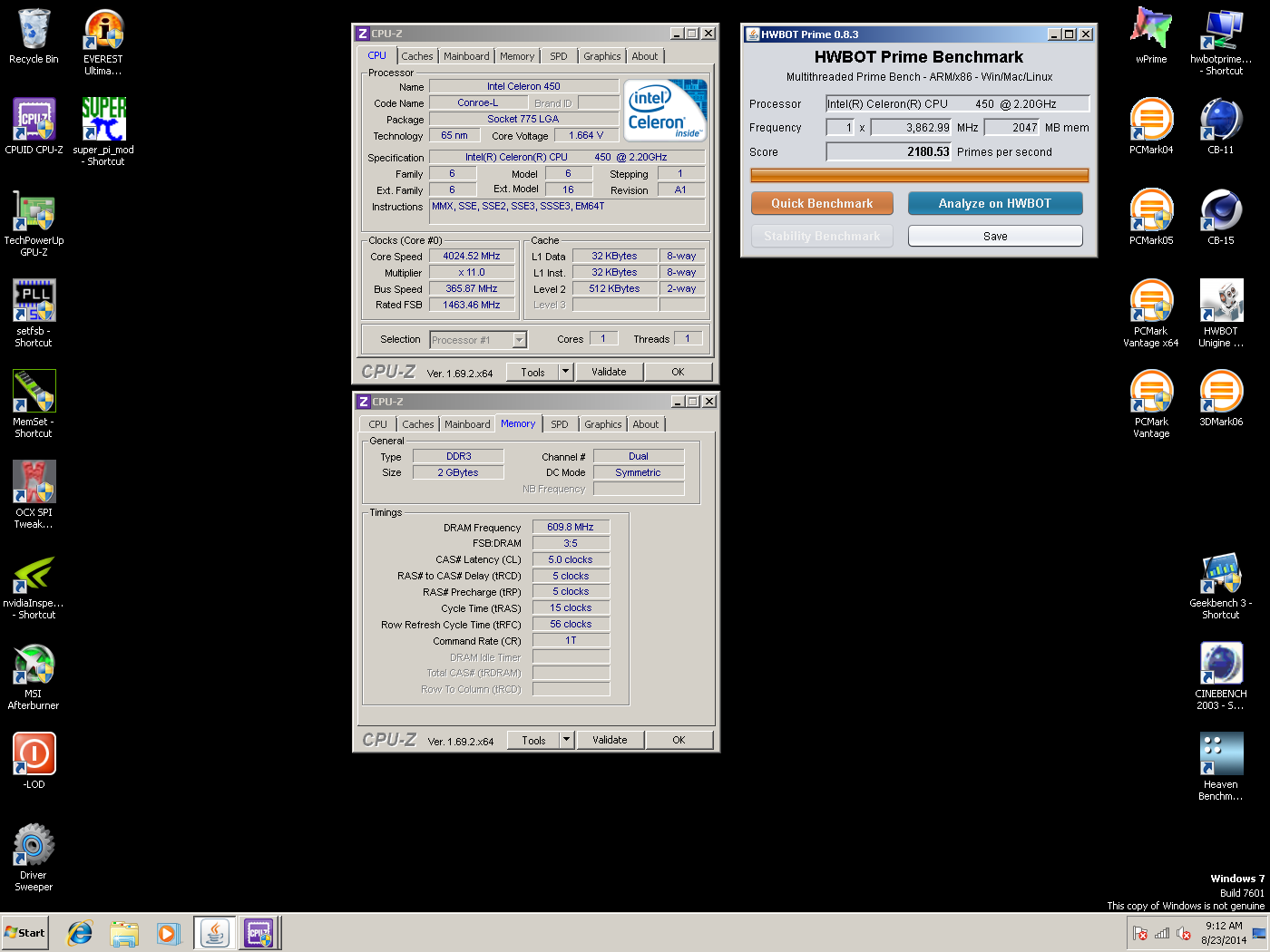Open PCMark Vantage x64 desktop icon
This screenshot has width=1270, height=952.
tap(1151, 314)
